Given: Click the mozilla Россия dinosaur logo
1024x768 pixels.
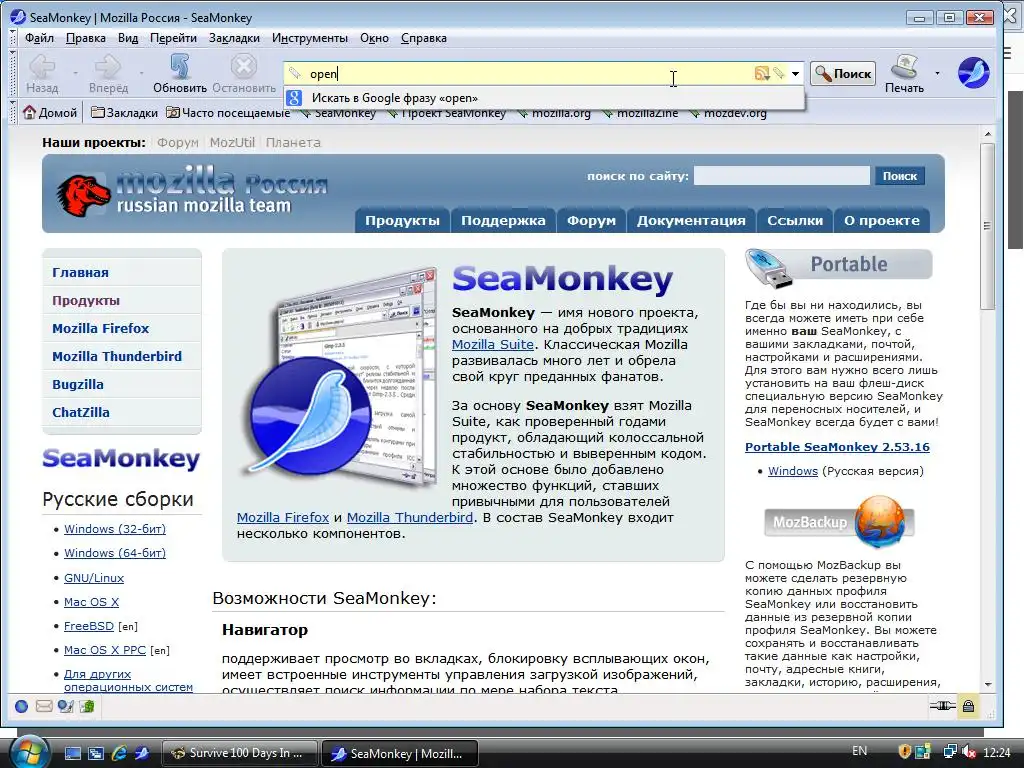Looking at the screenshot, I should (x=83, y=195).
